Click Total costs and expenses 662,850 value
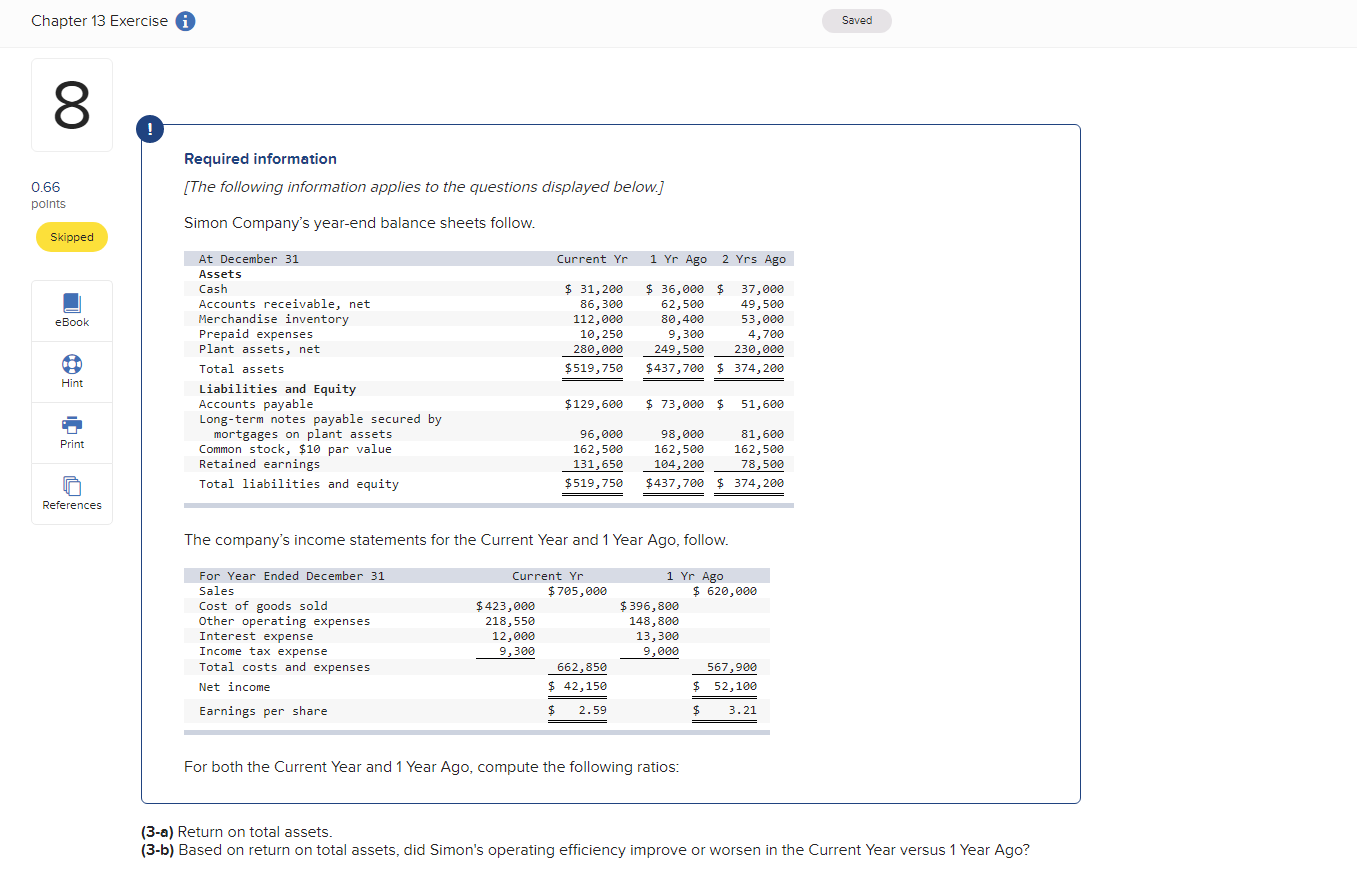The height and width of the screenshot is (880, 1357). click(x=582, y=667)
